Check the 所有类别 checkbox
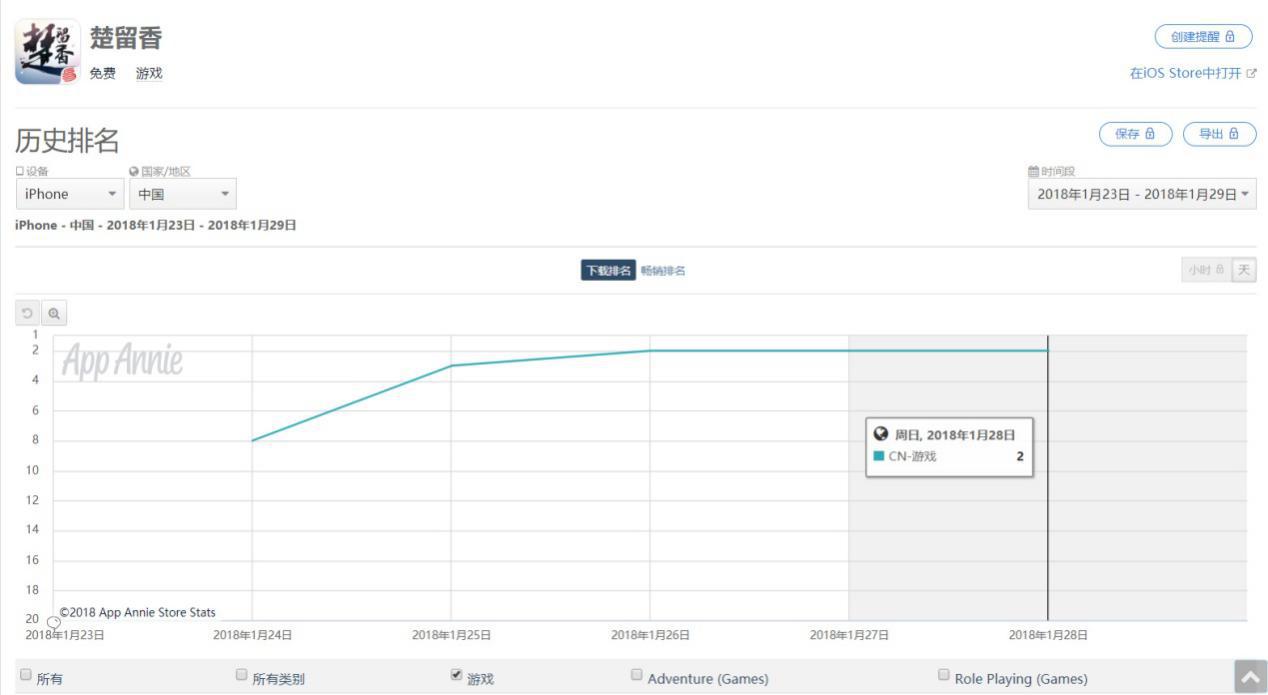The height and width of the screenshot is (695, 1268). coord(241,674)
